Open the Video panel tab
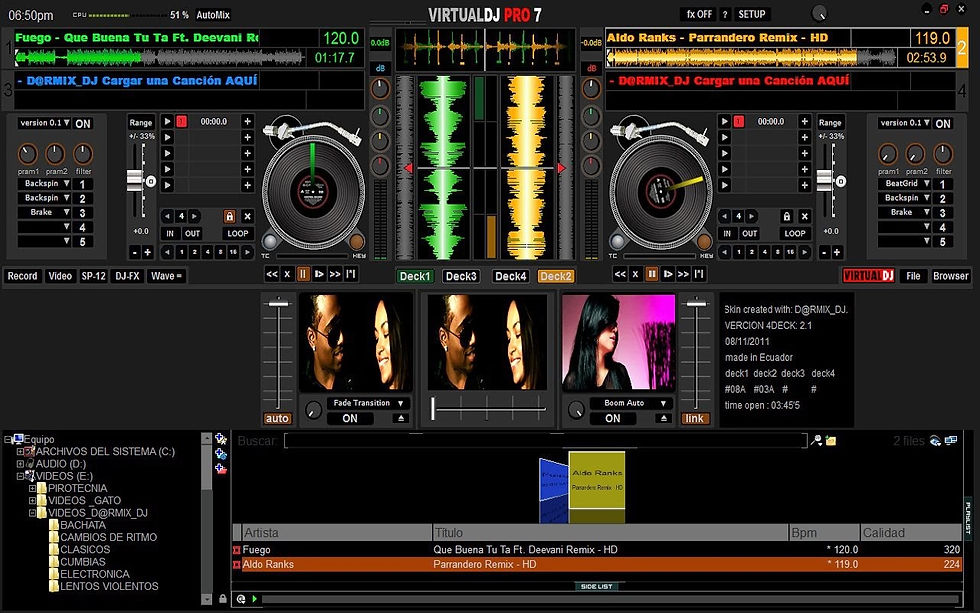The width and height of the screenshot is (980, 613). [x=60, y=276]
